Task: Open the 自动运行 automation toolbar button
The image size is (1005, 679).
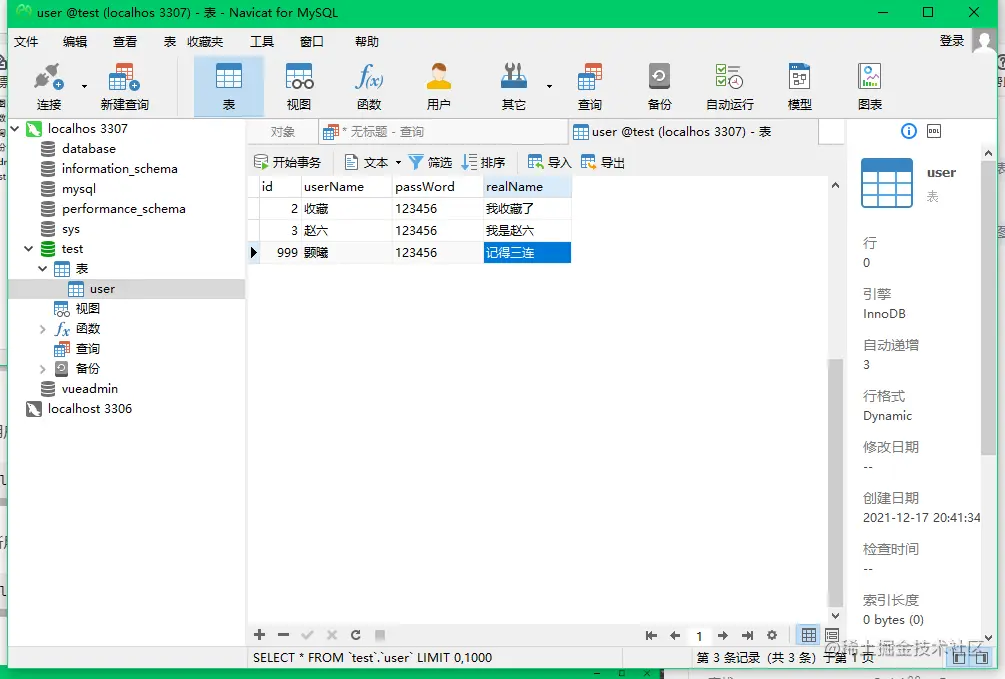Action: point(729,87)
